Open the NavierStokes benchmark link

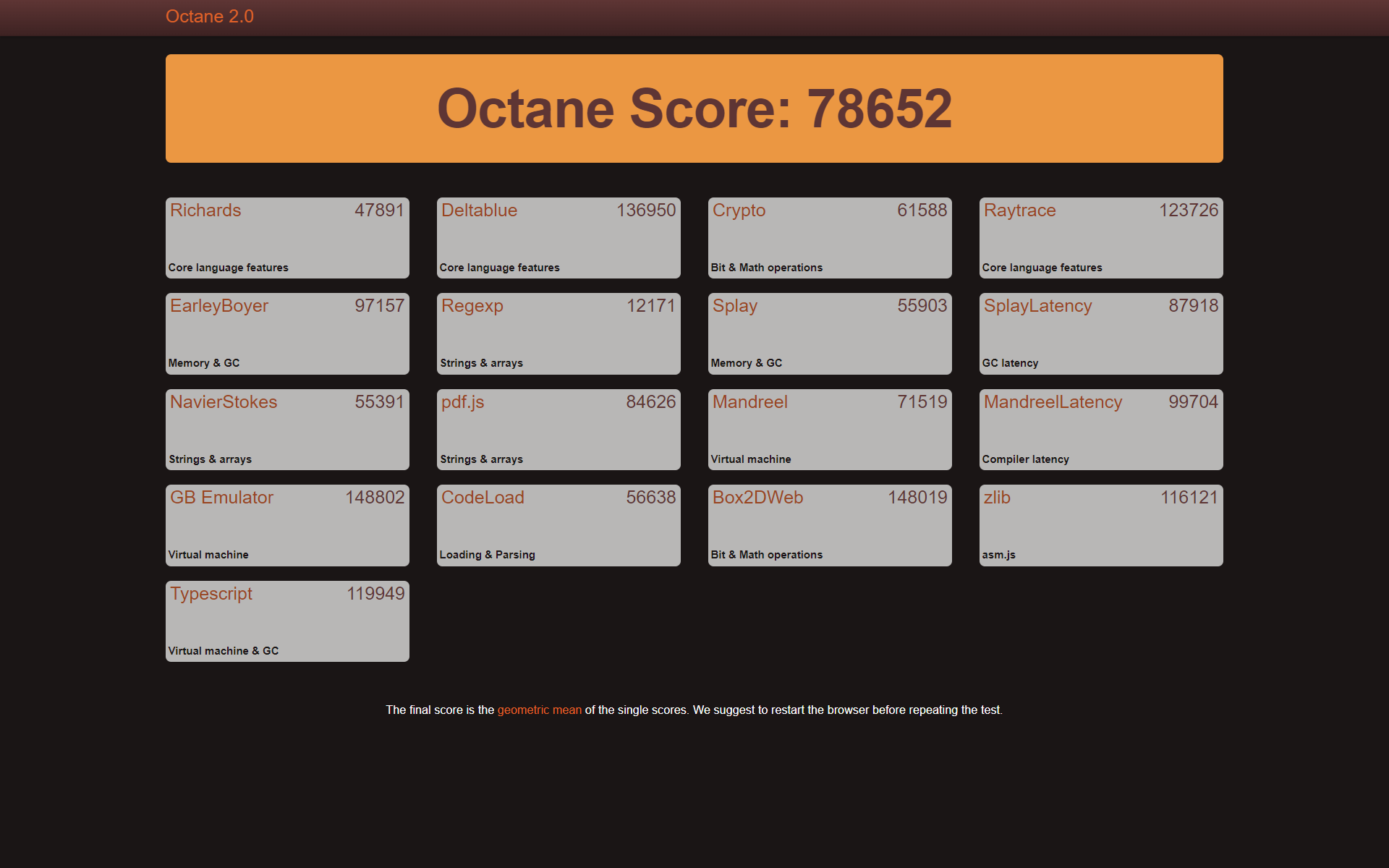click(x=224, y=402)
